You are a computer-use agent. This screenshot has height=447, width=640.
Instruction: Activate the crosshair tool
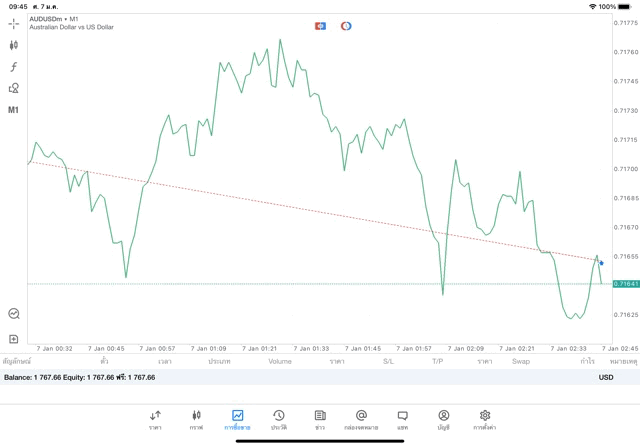14,23
